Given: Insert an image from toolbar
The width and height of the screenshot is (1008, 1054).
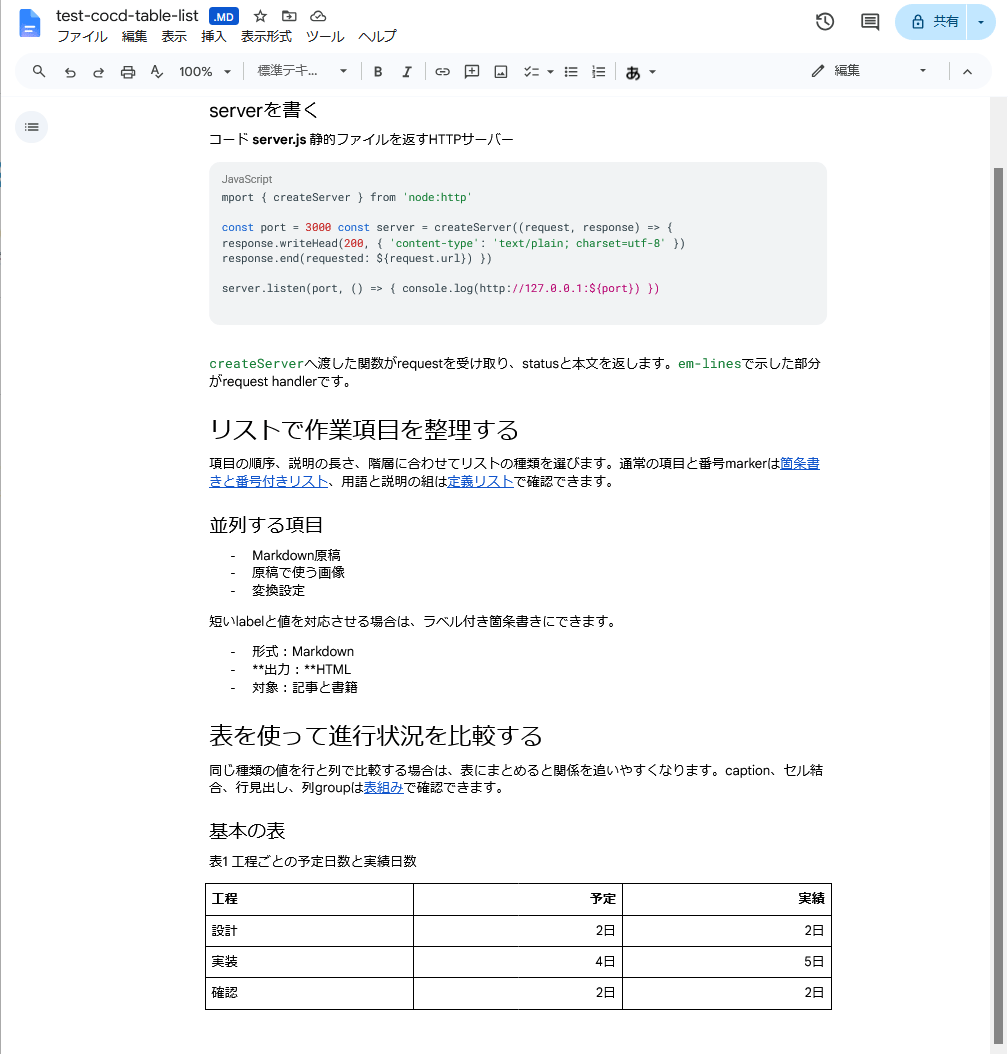Looking at the screenshot, I should click(501, 72).
